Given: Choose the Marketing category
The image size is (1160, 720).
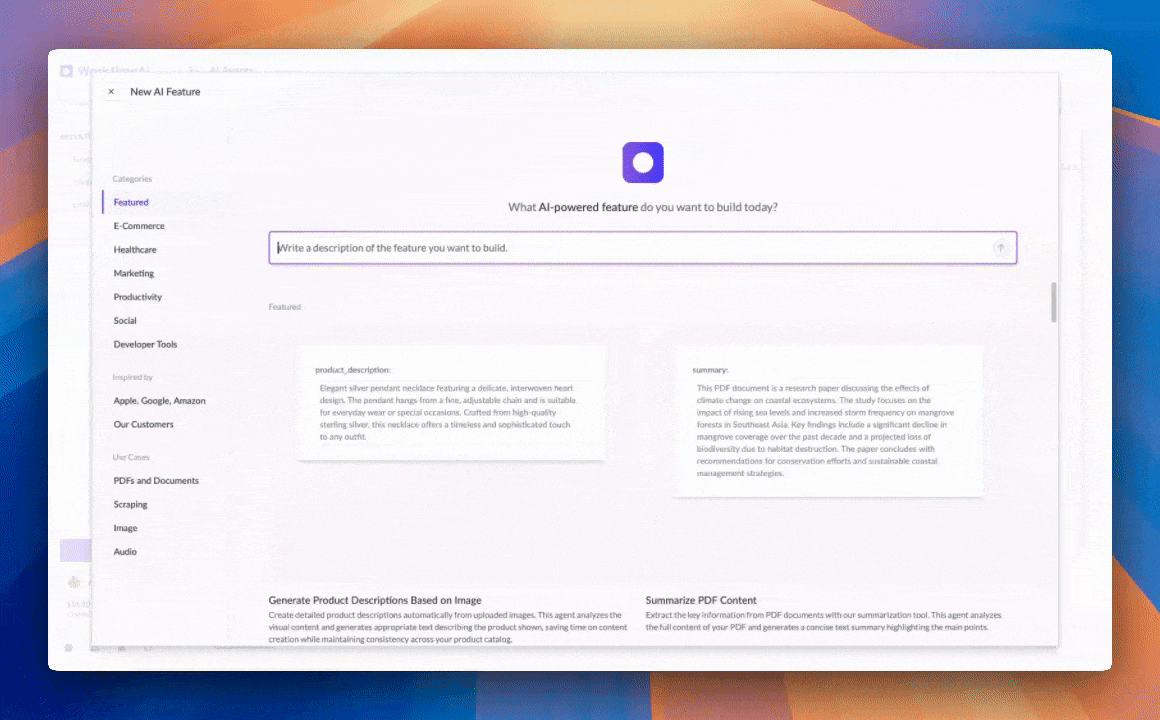Looking at the screenshot, I should (134, 273).
